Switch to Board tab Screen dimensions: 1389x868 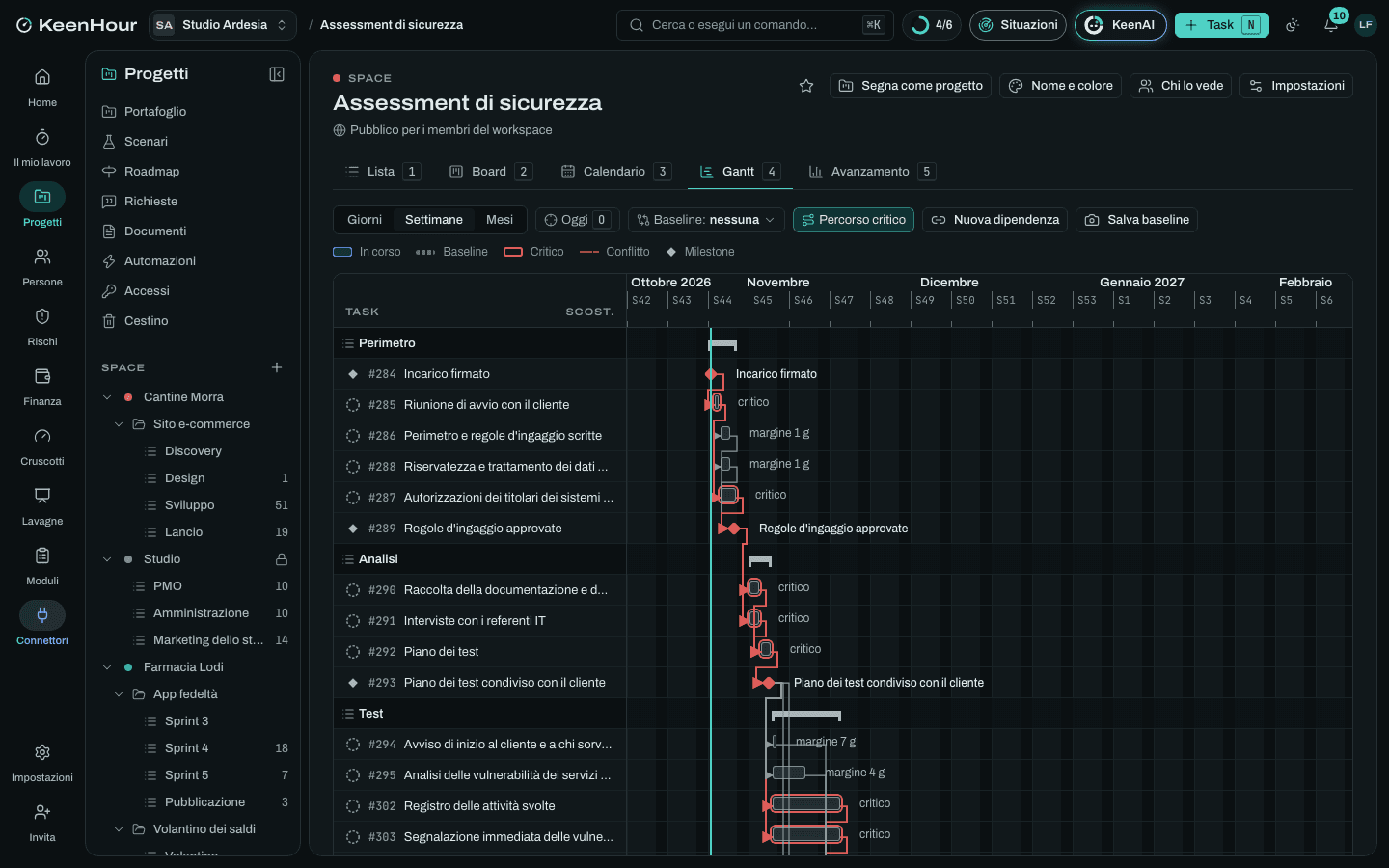click(490, 172)
